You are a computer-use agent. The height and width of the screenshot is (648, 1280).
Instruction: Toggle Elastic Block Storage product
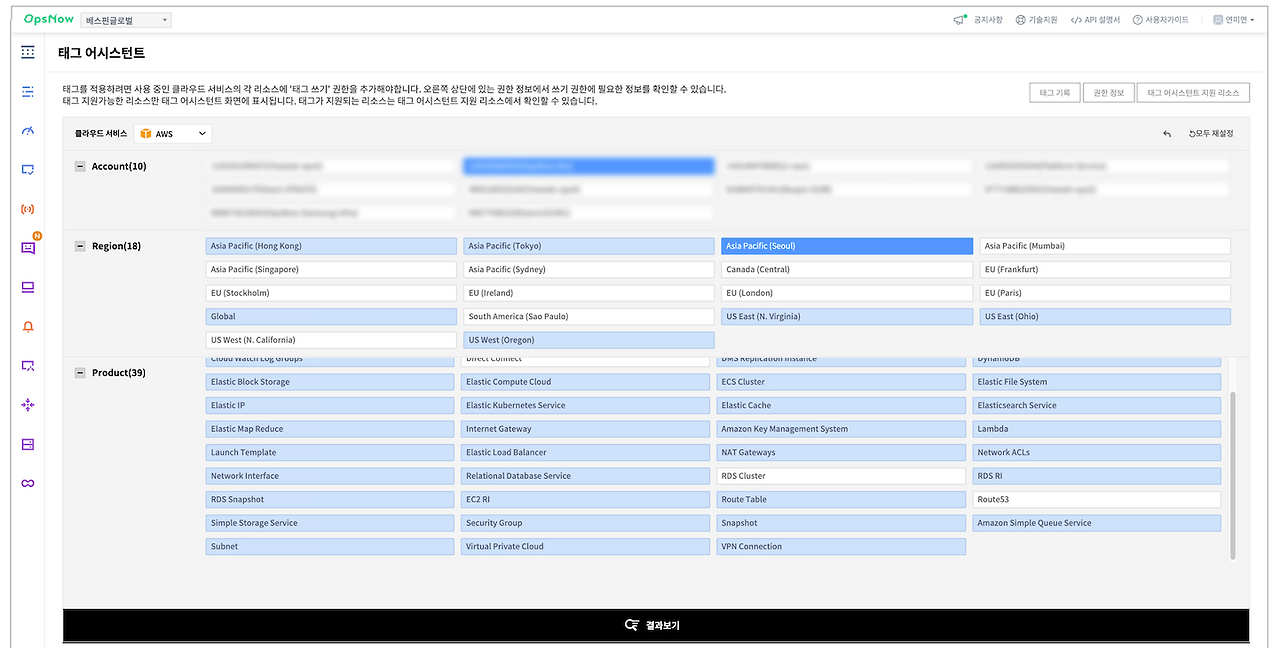coord(330,382)
